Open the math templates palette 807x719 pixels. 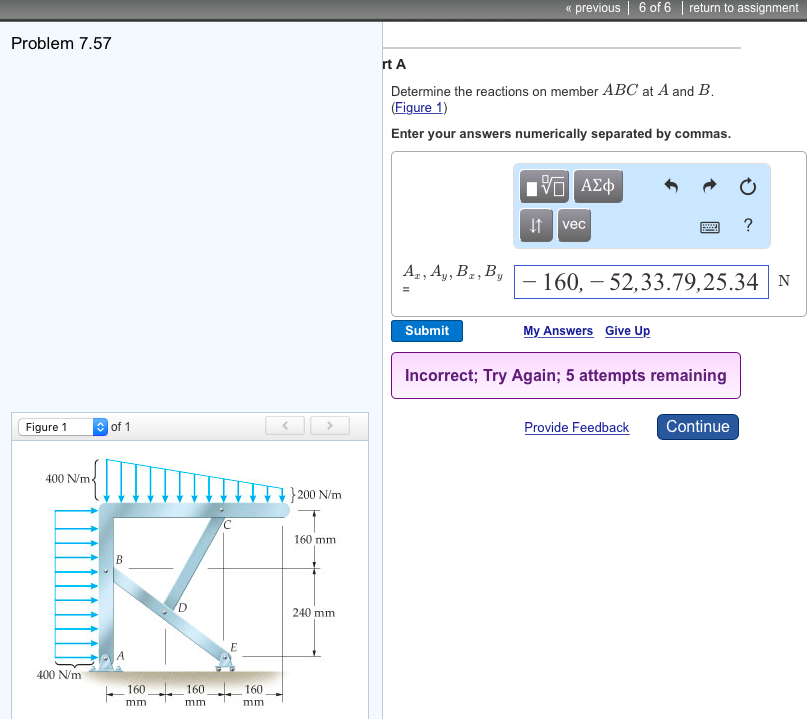tap(544, 186)
